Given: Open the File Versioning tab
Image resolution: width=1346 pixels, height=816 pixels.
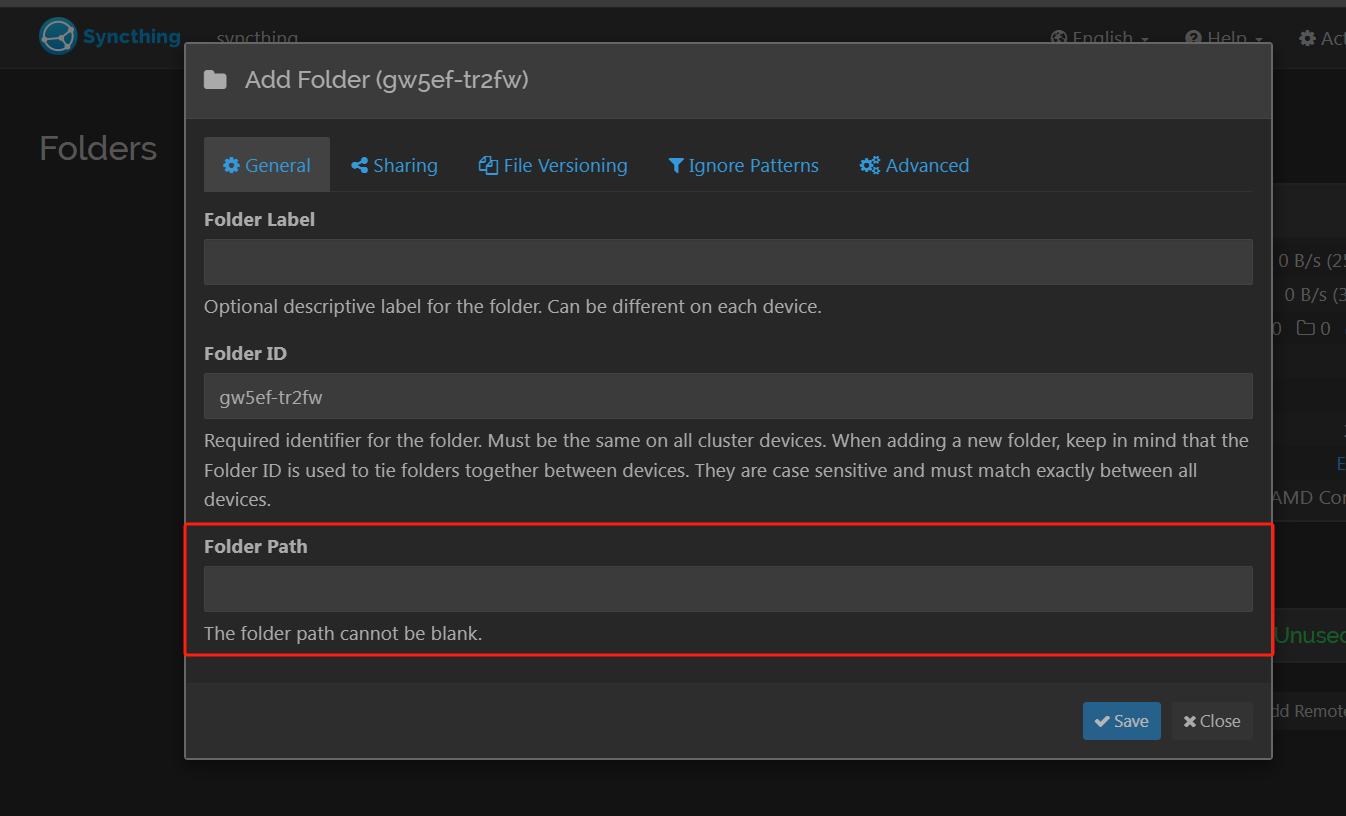Looking at the screenshot, I should [553, 165].
